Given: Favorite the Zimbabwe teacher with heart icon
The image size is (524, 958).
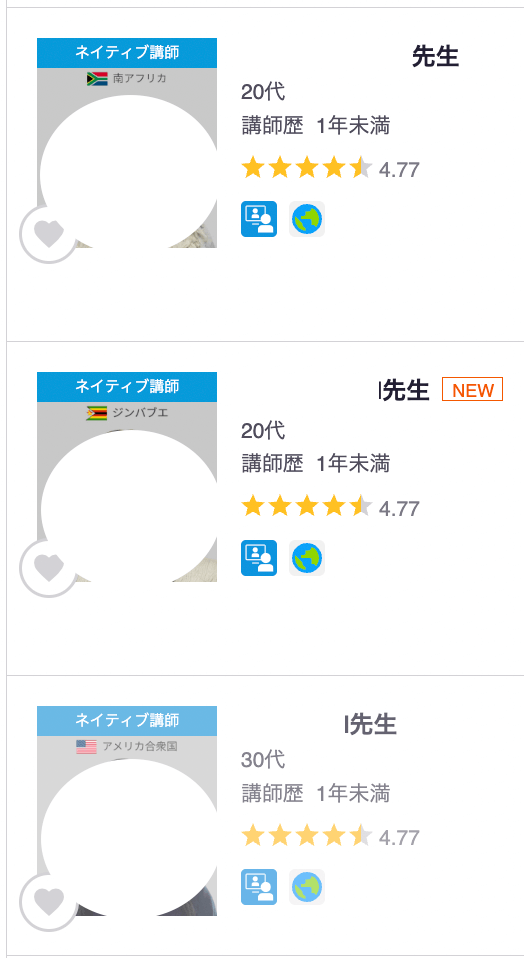Looking at the screenshot, I should coord(49,568).
